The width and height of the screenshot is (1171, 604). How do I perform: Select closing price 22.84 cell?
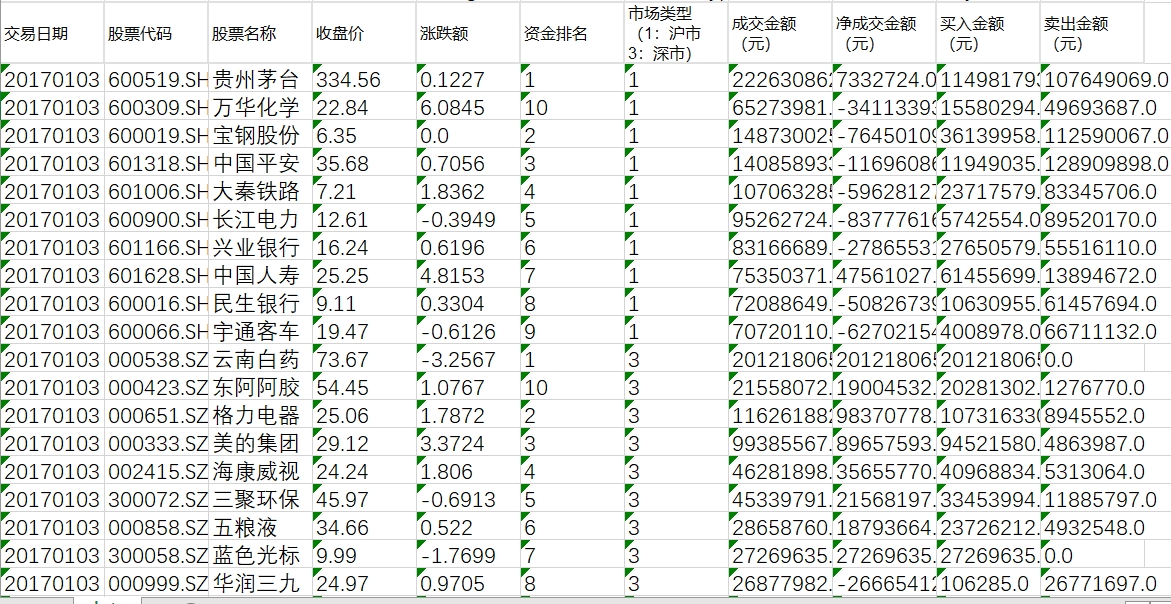[364, 107]
